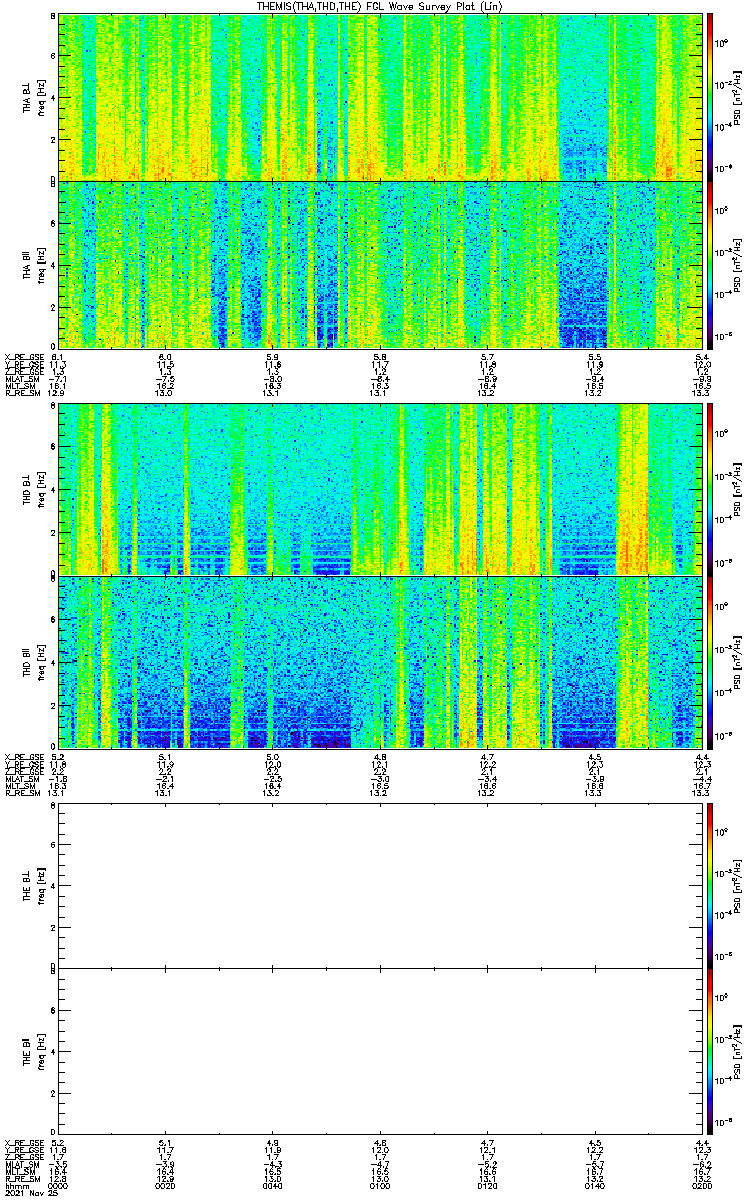Click the 'THA B∥ freq [Hz]' axis label
Image resolution: width=750 pixels, height=1200 pixels.
[32, 264]
